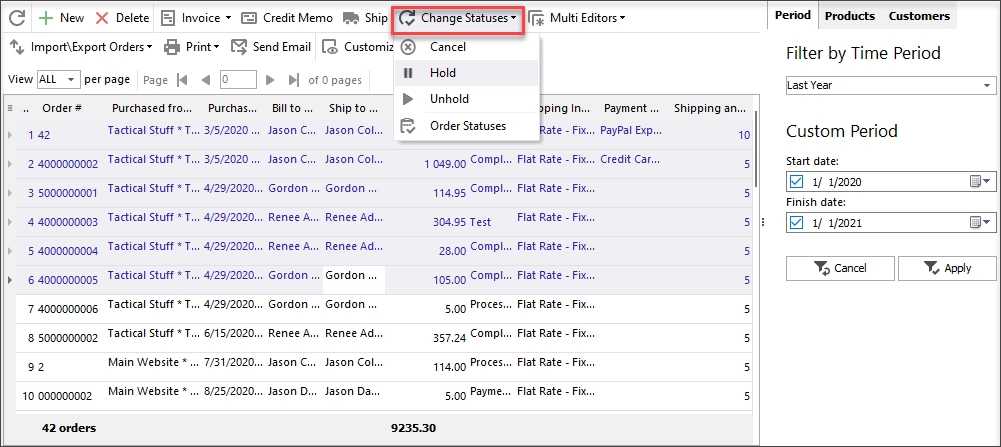Expand the Import\Export Orders dropdown arrow
This screenshot has height=447, width=1001.
(x=149, y=47)
